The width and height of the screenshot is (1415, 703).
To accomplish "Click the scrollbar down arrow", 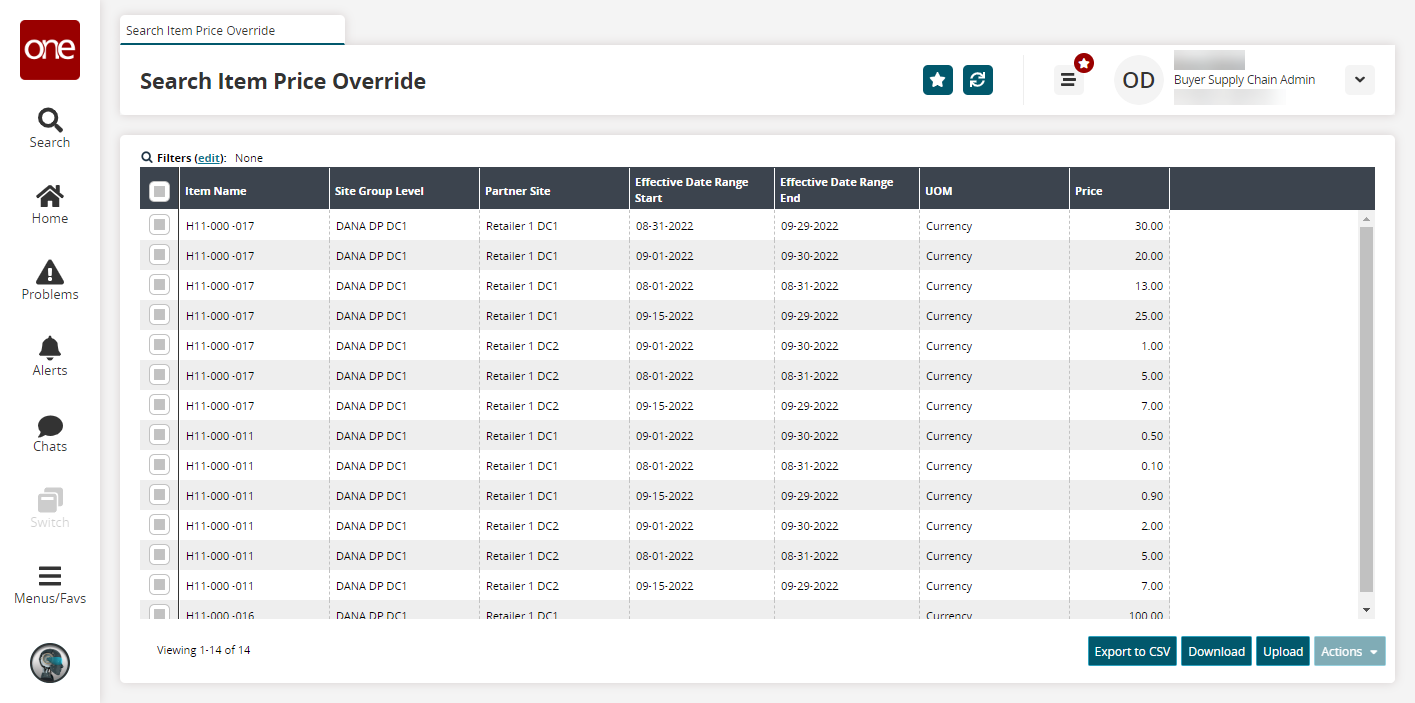I will pos(1366,609).
